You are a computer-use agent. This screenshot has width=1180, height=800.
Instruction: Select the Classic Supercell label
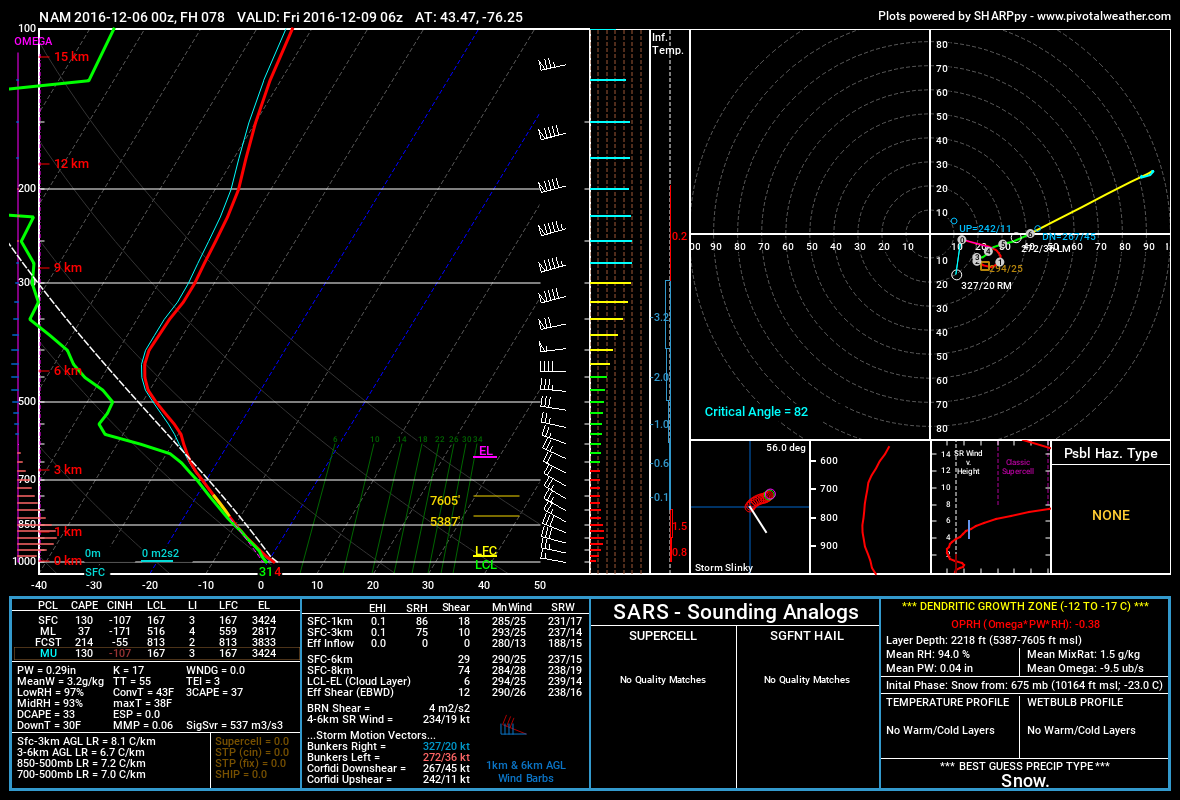pos(1017,467)
